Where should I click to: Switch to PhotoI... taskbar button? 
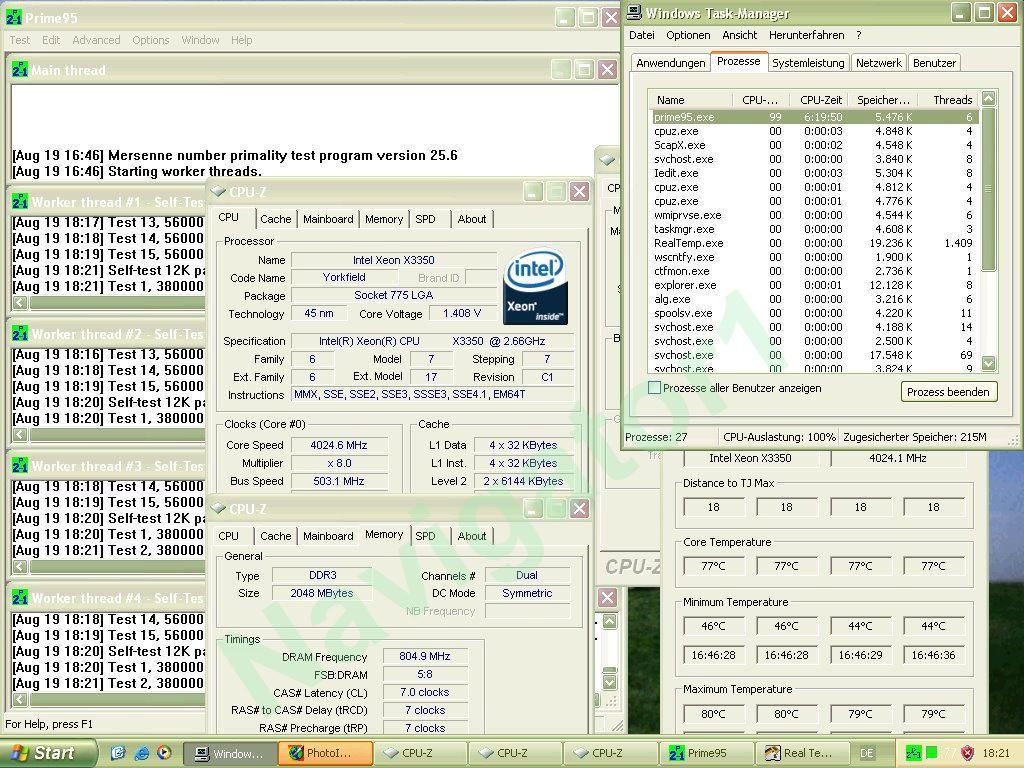325,753
